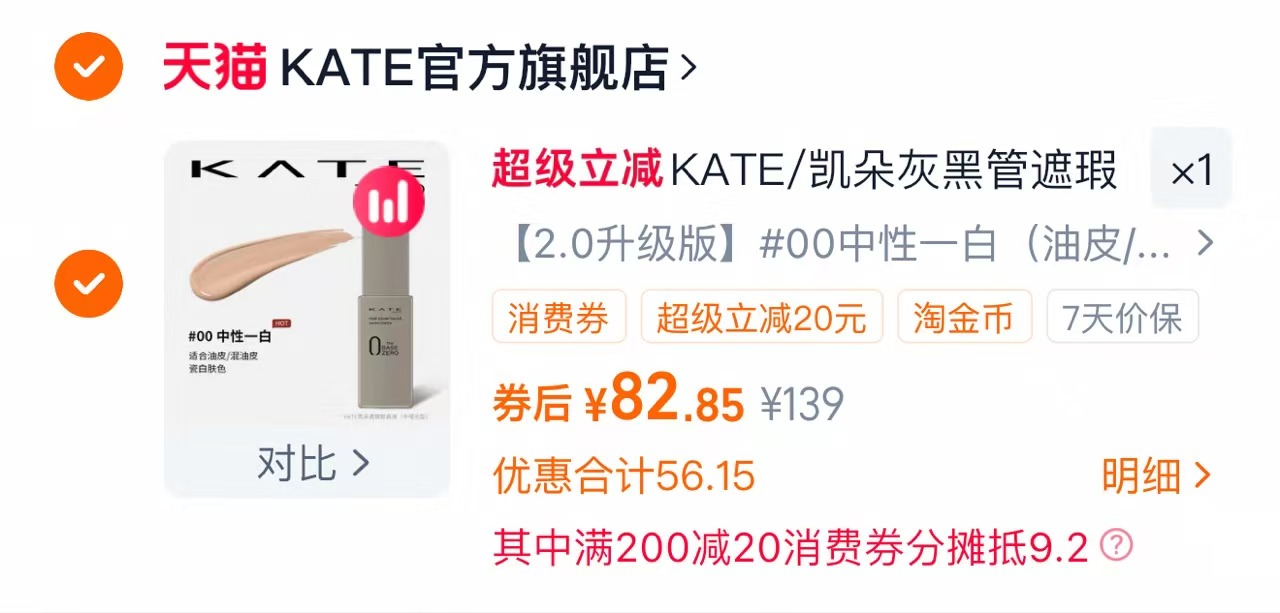The image size is (1280, 613).
Task: Tap the pink bar-chart compare badge
Action: point(388,205)
